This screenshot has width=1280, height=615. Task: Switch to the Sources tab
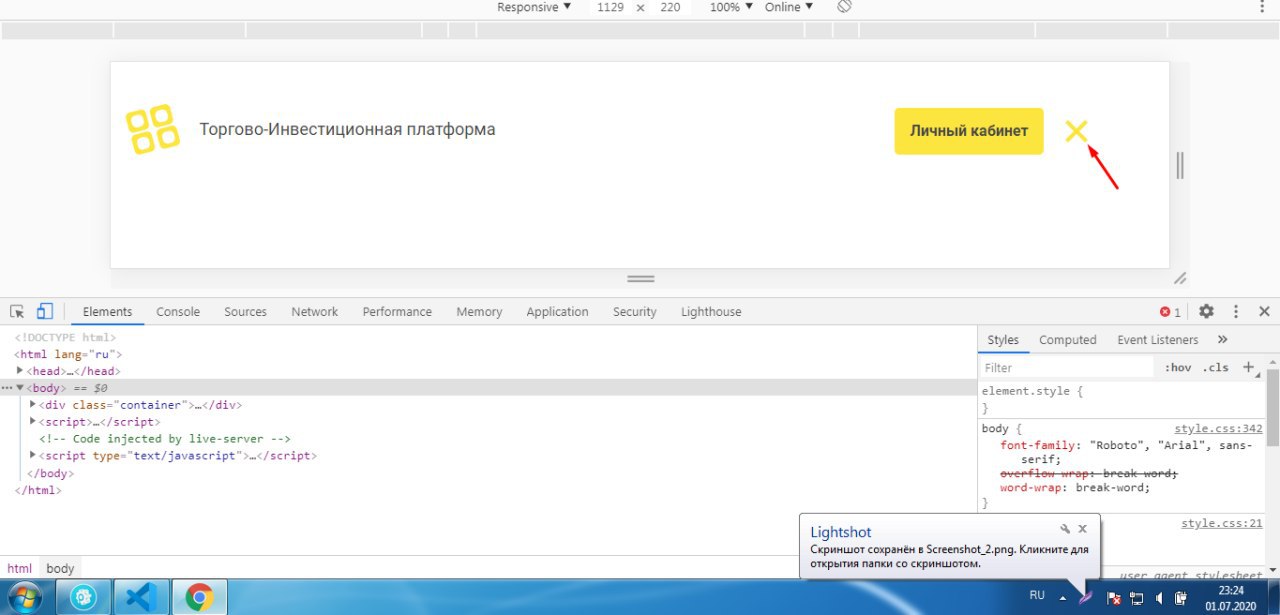(x=245, y=312)
